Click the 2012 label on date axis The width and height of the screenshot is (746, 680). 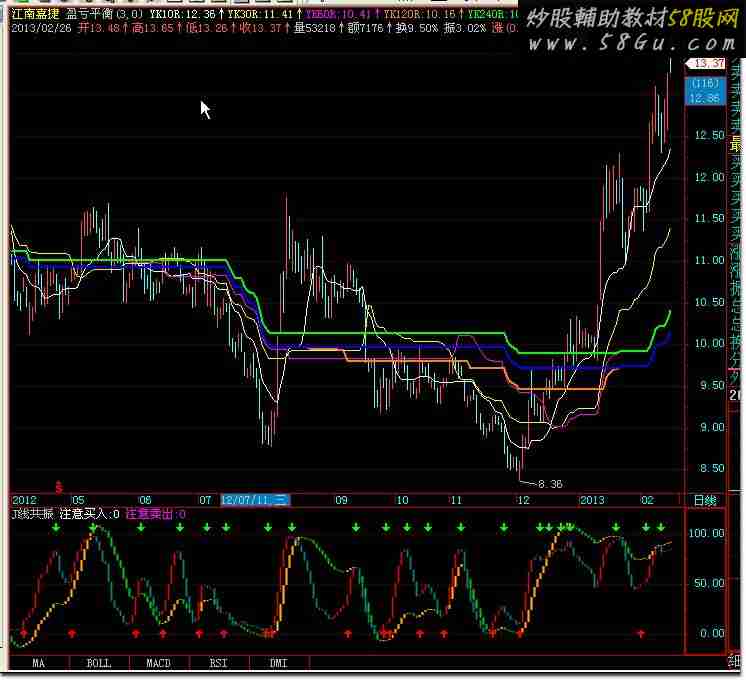[x=24, y=500]
